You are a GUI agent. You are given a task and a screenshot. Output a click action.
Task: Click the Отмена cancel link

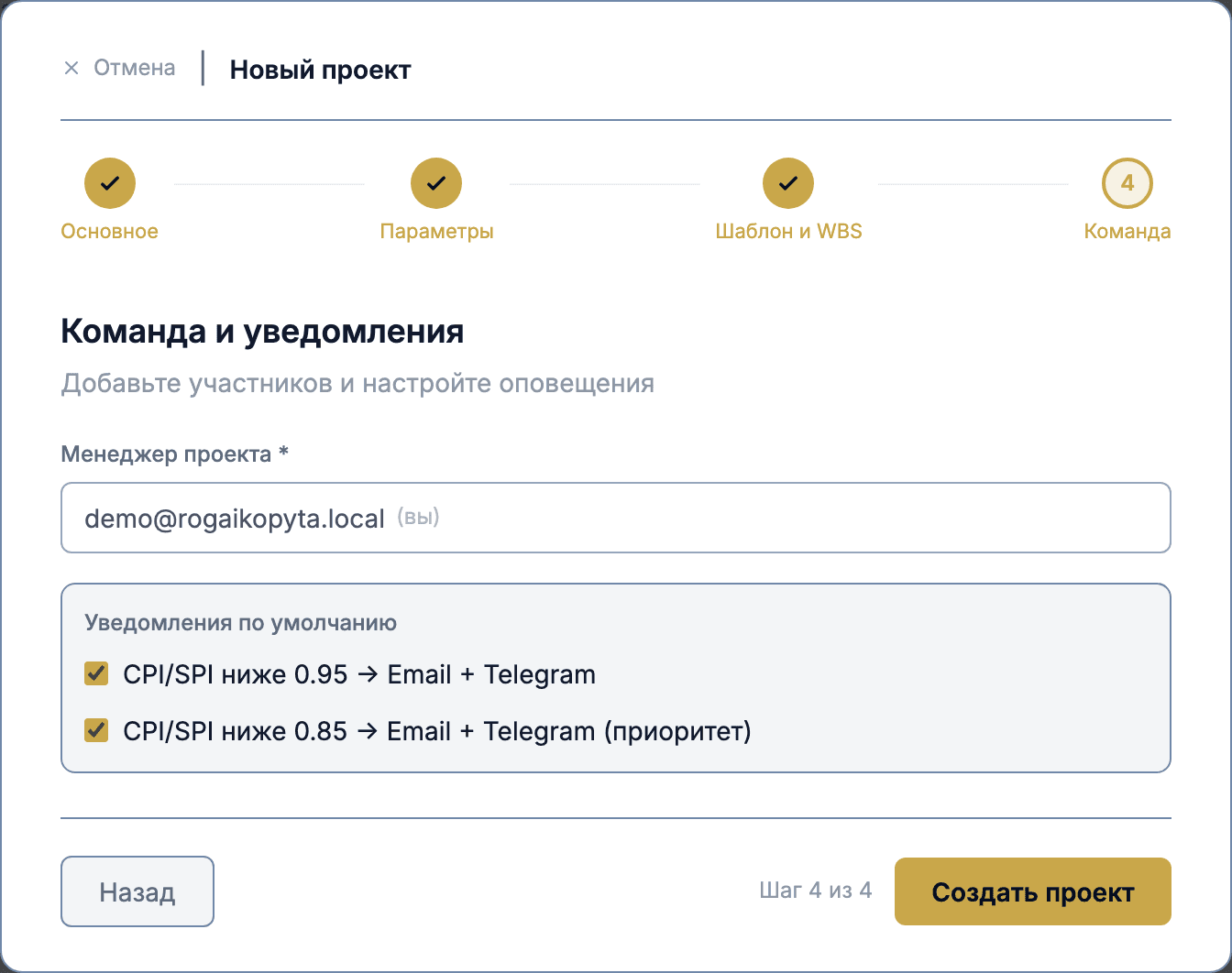(x=134, y=68)
